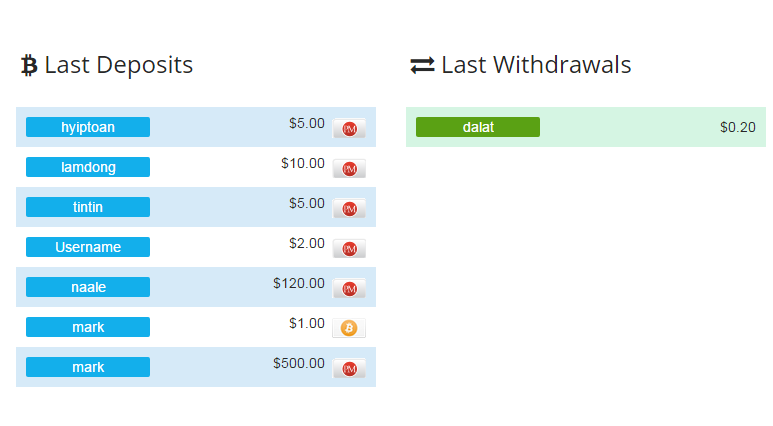Viewport: 773px width, 426px height.
Task: Click the mark badge with $1.00 deposit
Action: pyautogui.click(x=88, y=327)
